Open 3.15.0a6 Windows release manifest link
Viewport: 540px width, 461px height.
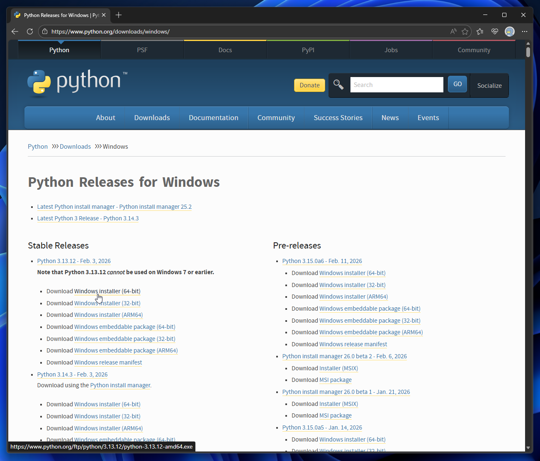pyautogui.click(x=353, y=344)
